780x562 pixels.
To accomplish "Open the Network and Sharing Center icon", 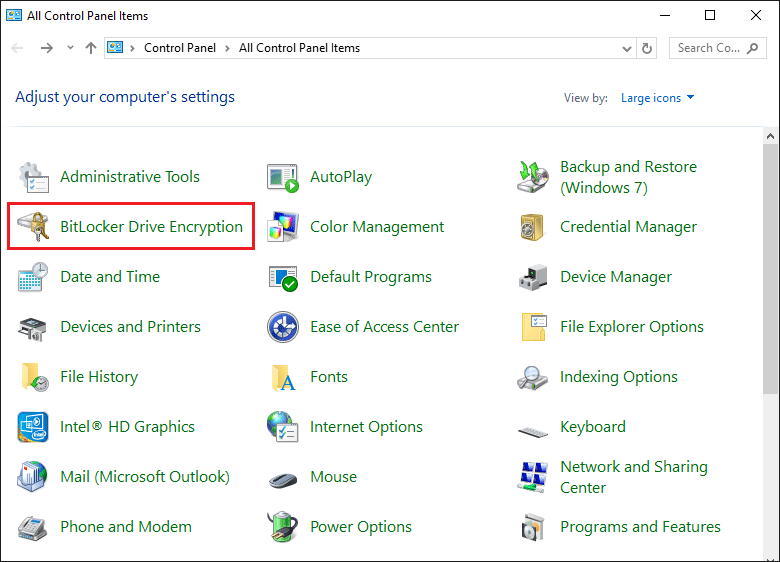I will click(x=532, y=477).
